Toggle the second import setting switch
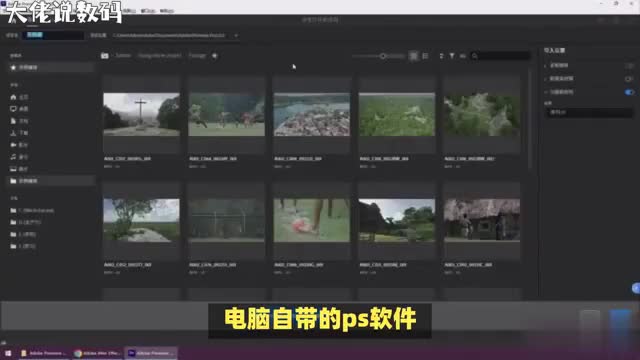 tap(629, 79)
